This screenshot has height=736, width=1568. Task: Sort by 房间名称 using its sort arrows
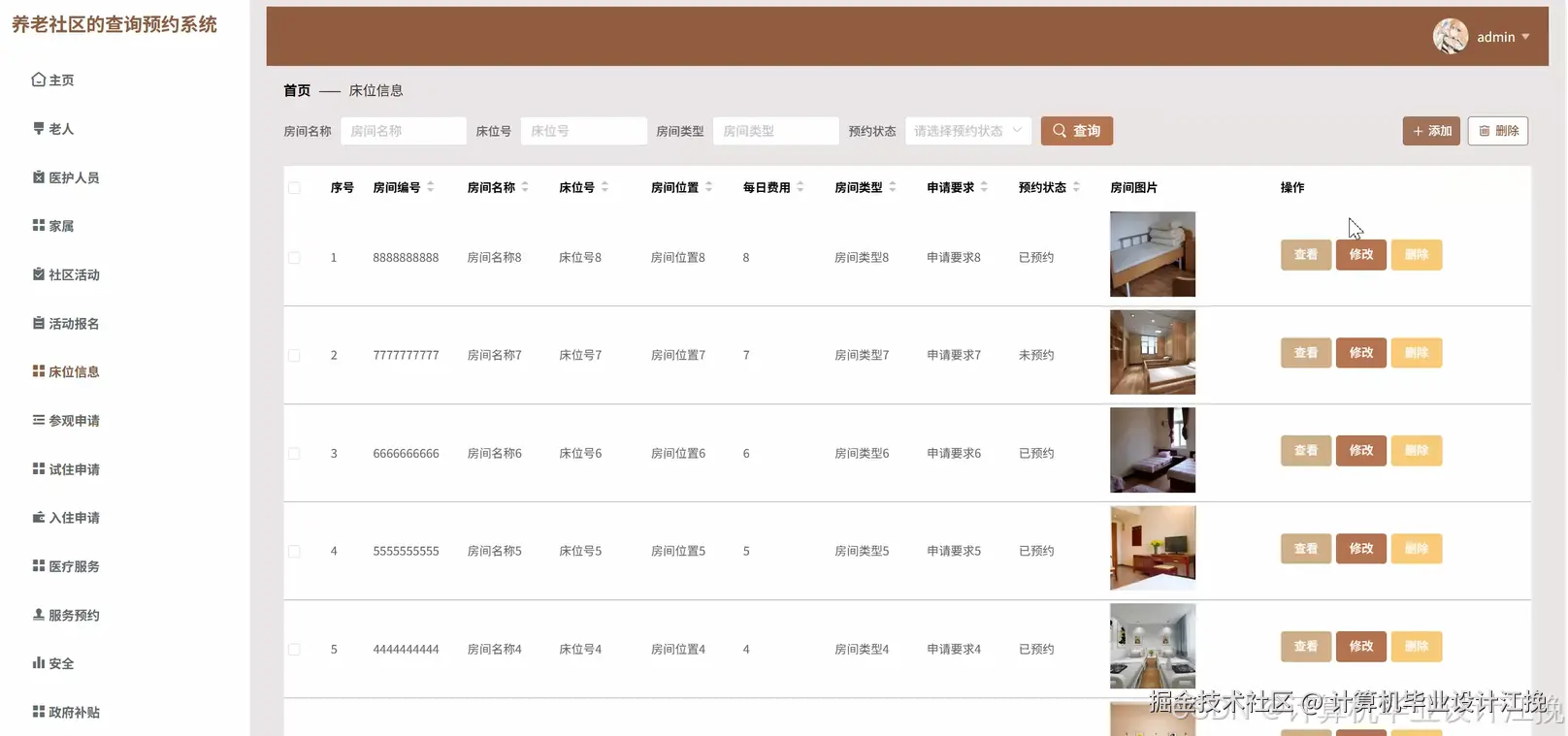[525, 187]
